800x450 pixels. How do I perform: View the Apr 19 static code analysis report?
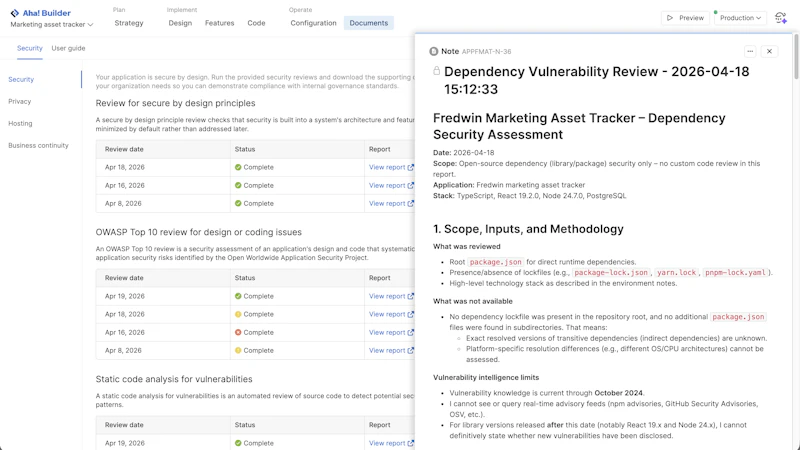[391, 443]
